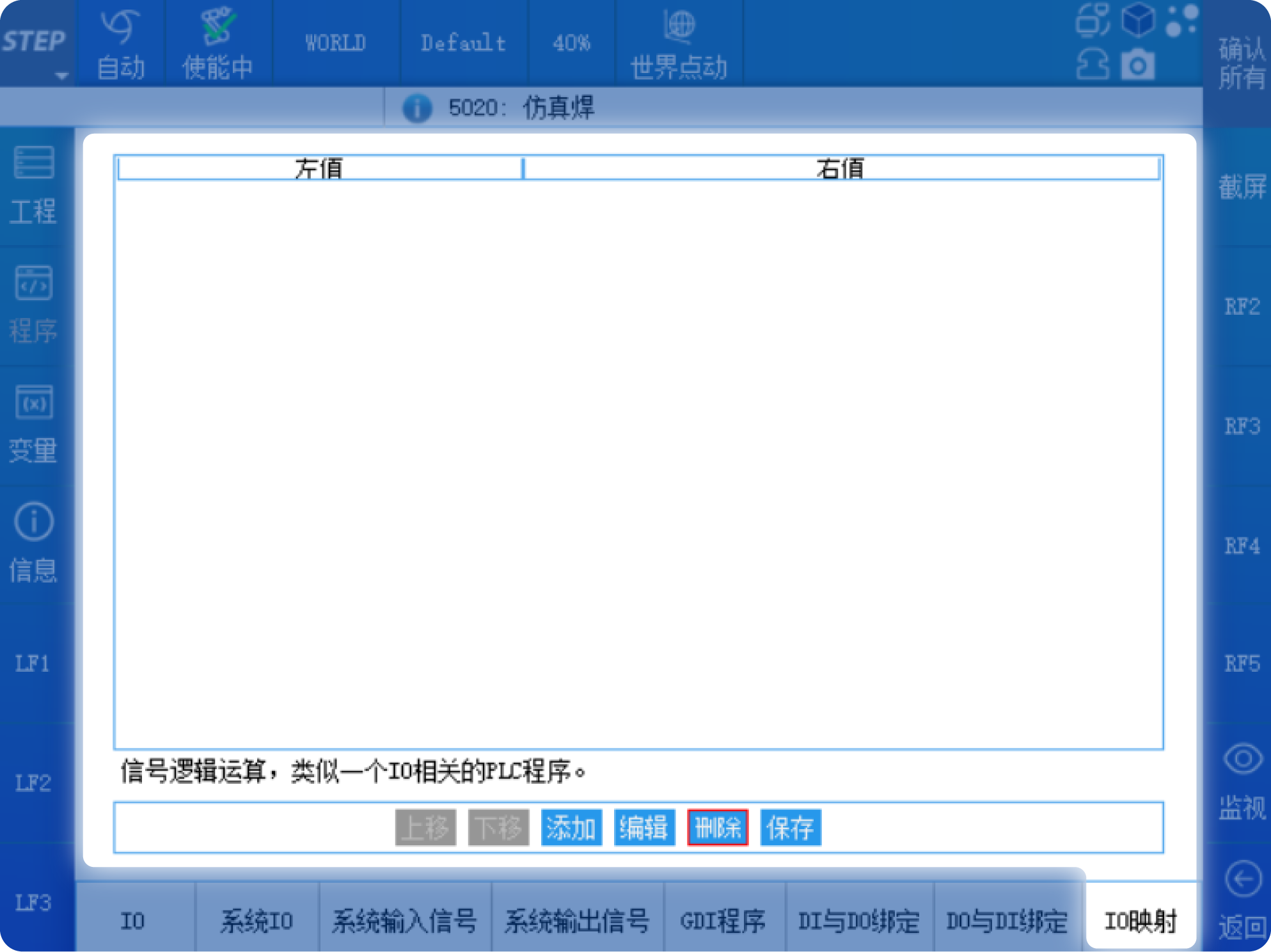Open the Variables panel (变量)
Viewport: 1271px width, 952px height.
[34, 426]
